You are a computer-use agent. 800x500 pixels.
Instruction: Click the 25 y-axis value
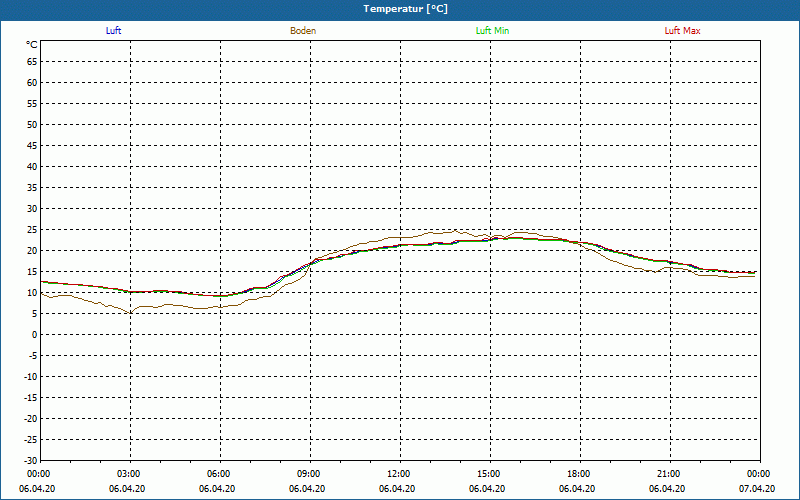point(32,230)
